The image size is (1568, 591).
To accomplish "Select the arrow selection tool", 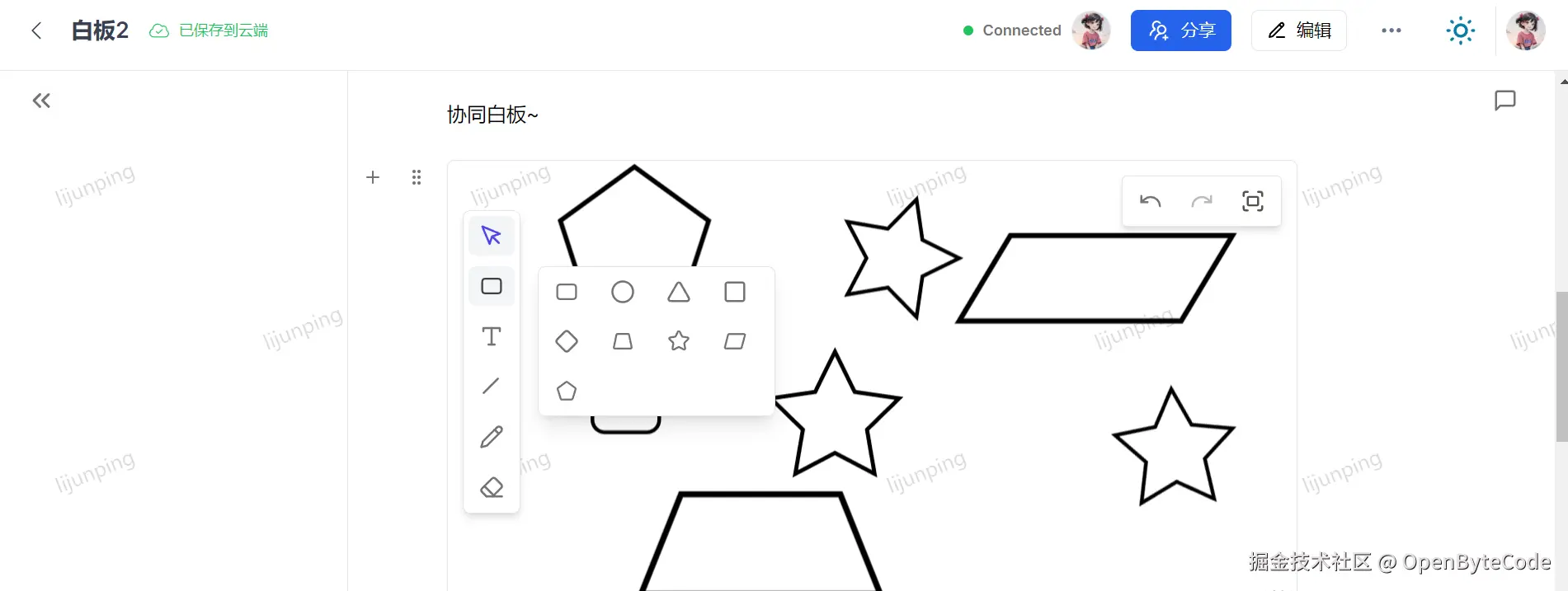I will point(492,236).
